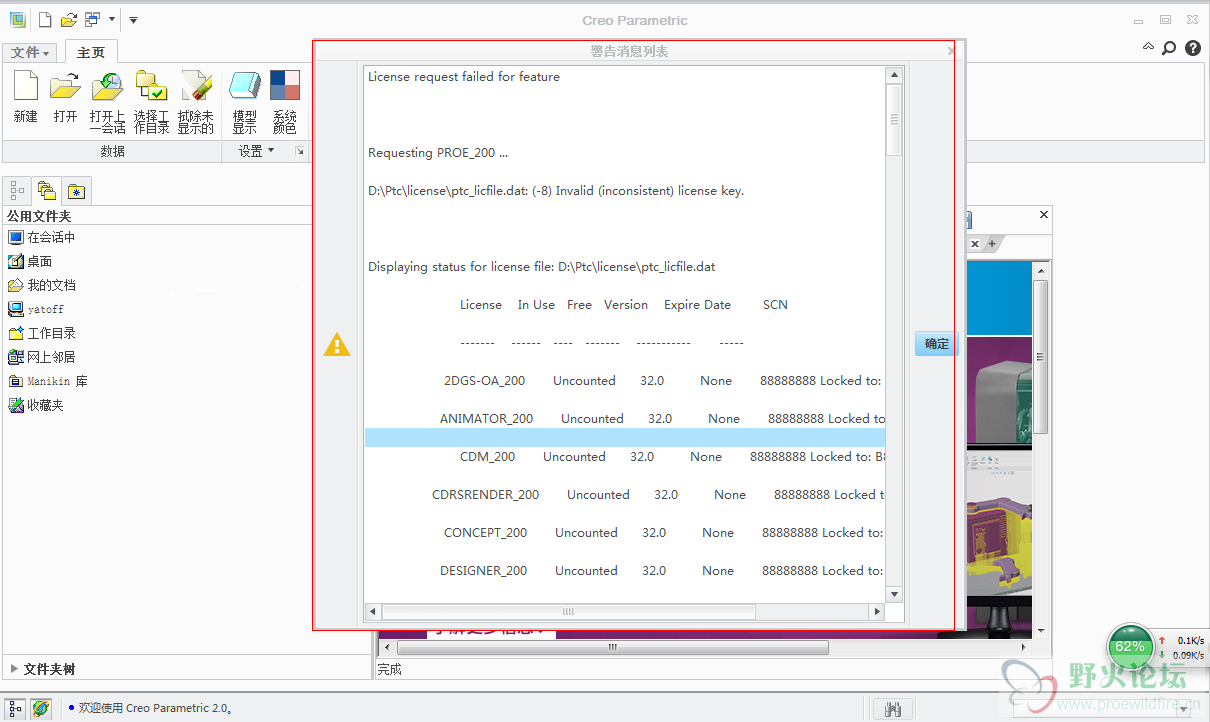1210x722 pixels.
Task: Add a new browser tab with plus
Action: pyautogui.click(x=992, y=243)
